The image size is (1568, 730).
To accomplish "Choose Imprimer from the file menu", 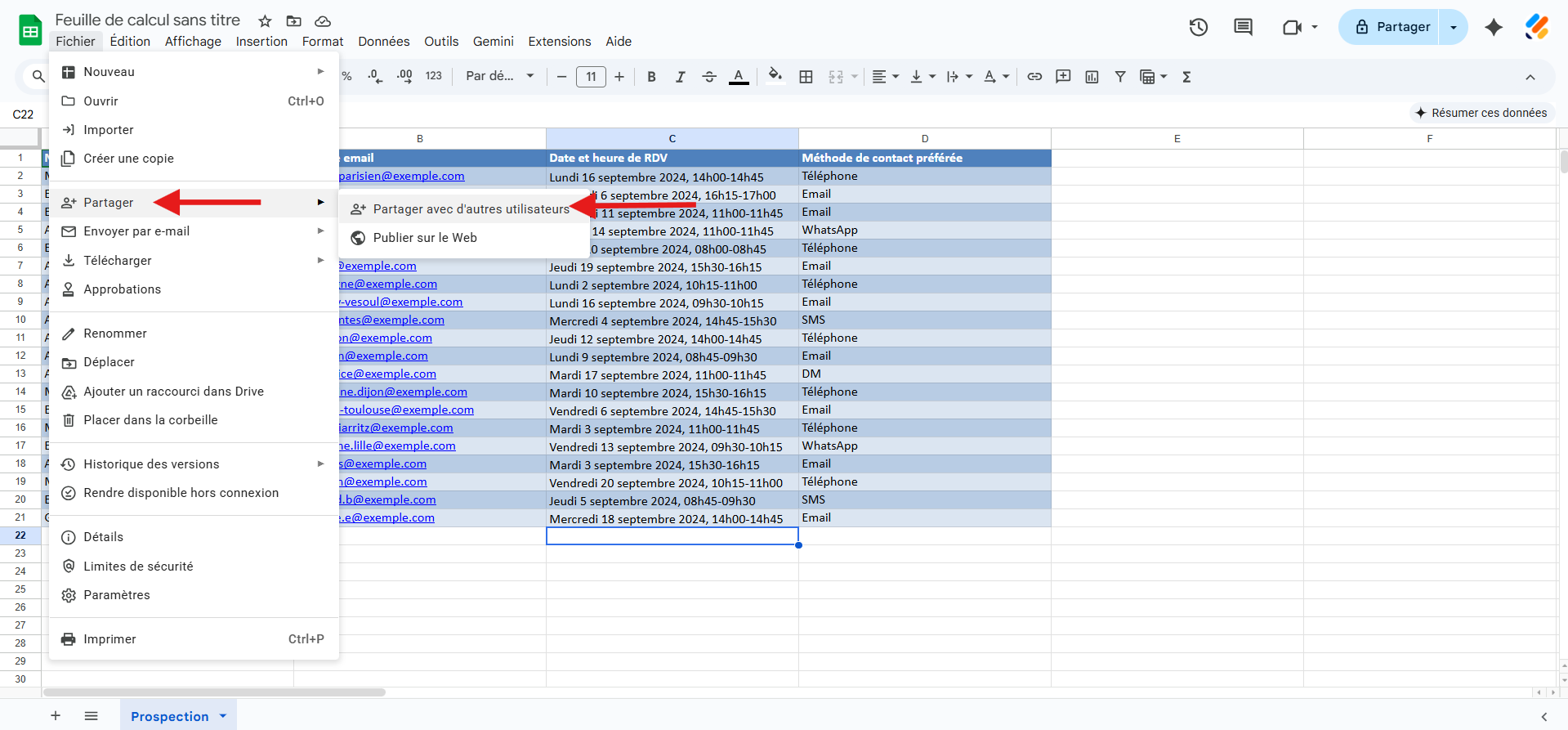I will coord(194,639).
